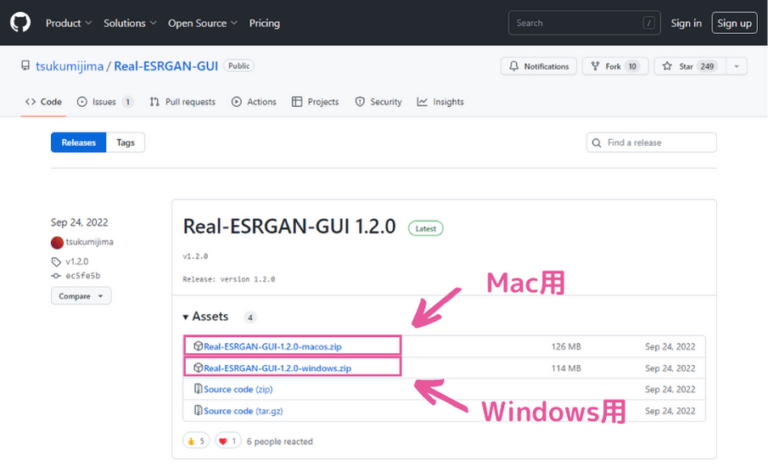
Task: Select the Tags tab
Action: (125, 142)
